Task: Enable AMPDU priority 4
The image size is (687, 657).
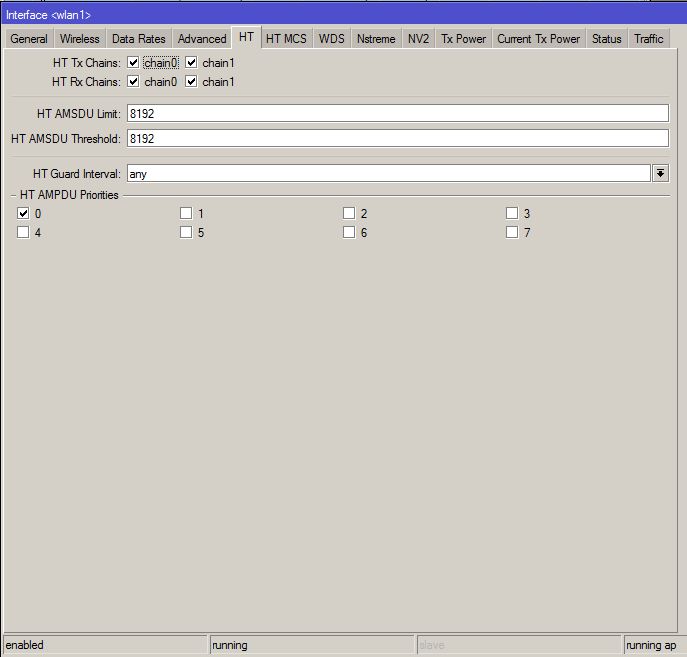Action: coord(23,232)
